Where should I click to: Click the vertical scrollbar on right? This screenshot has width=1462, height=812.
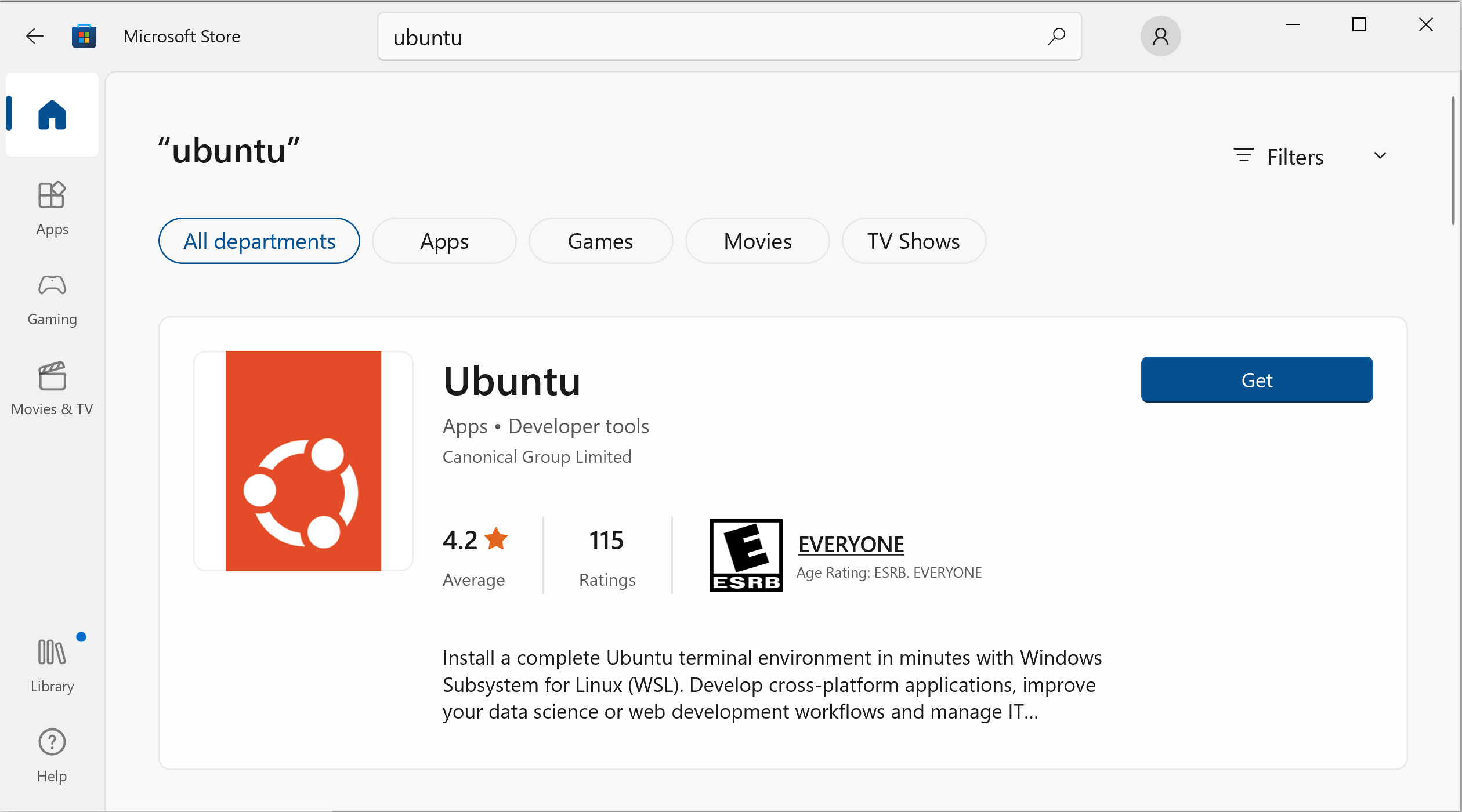1453,160
